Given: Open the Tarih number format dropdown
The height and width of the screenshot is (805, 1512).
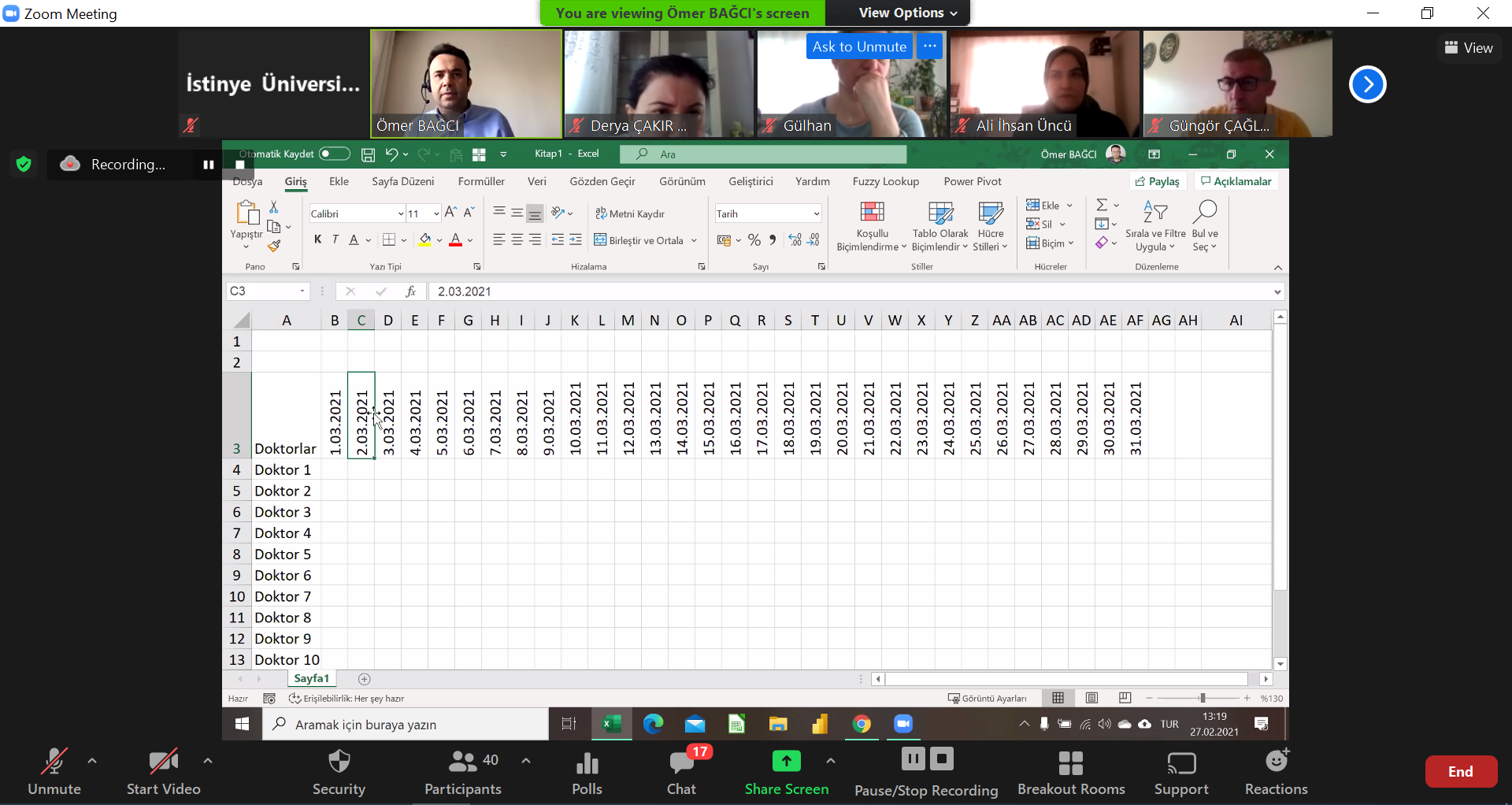Looking at the screenshot, I should pos(816,214).
